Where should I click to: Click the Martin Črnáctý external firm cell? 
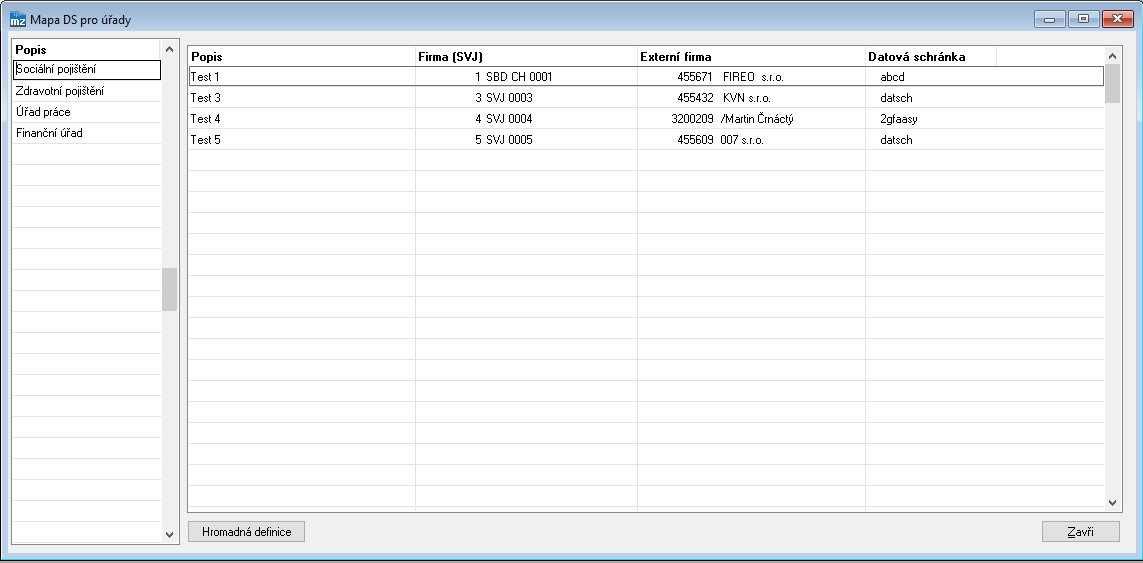[752, 119]
